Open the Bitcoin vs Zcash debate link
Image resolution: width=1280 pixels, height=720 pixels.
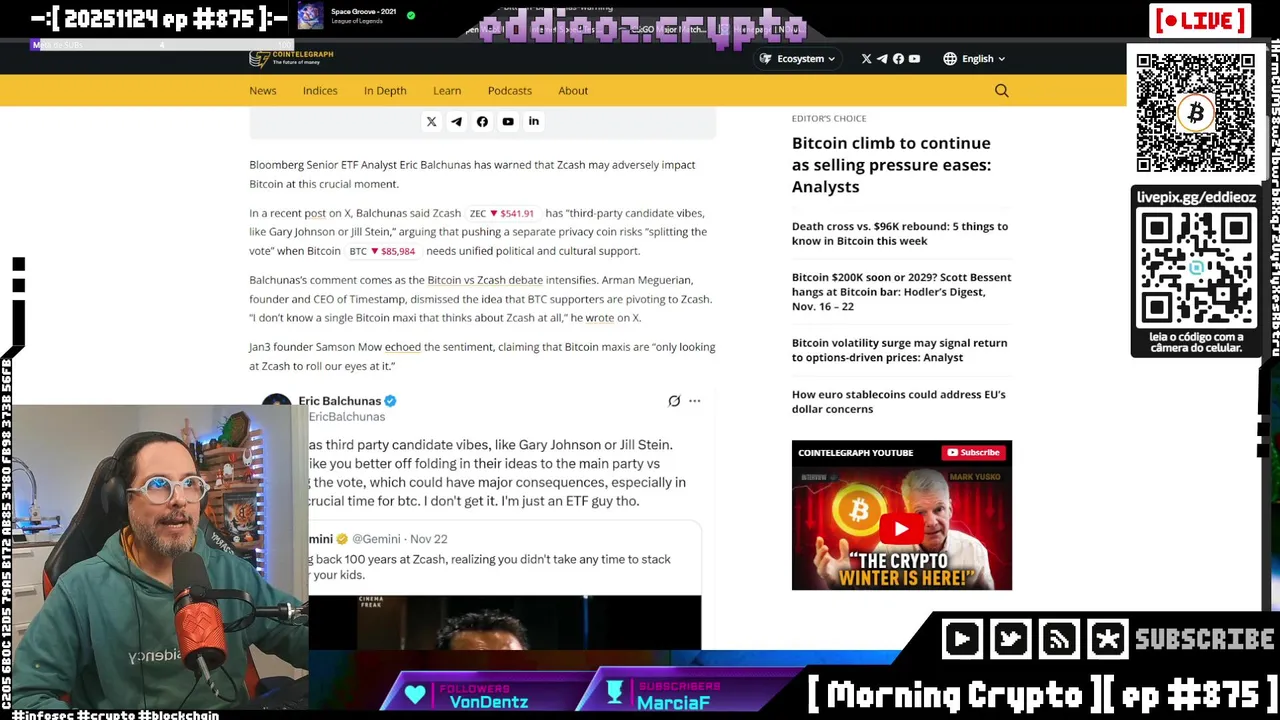(485, 280)
